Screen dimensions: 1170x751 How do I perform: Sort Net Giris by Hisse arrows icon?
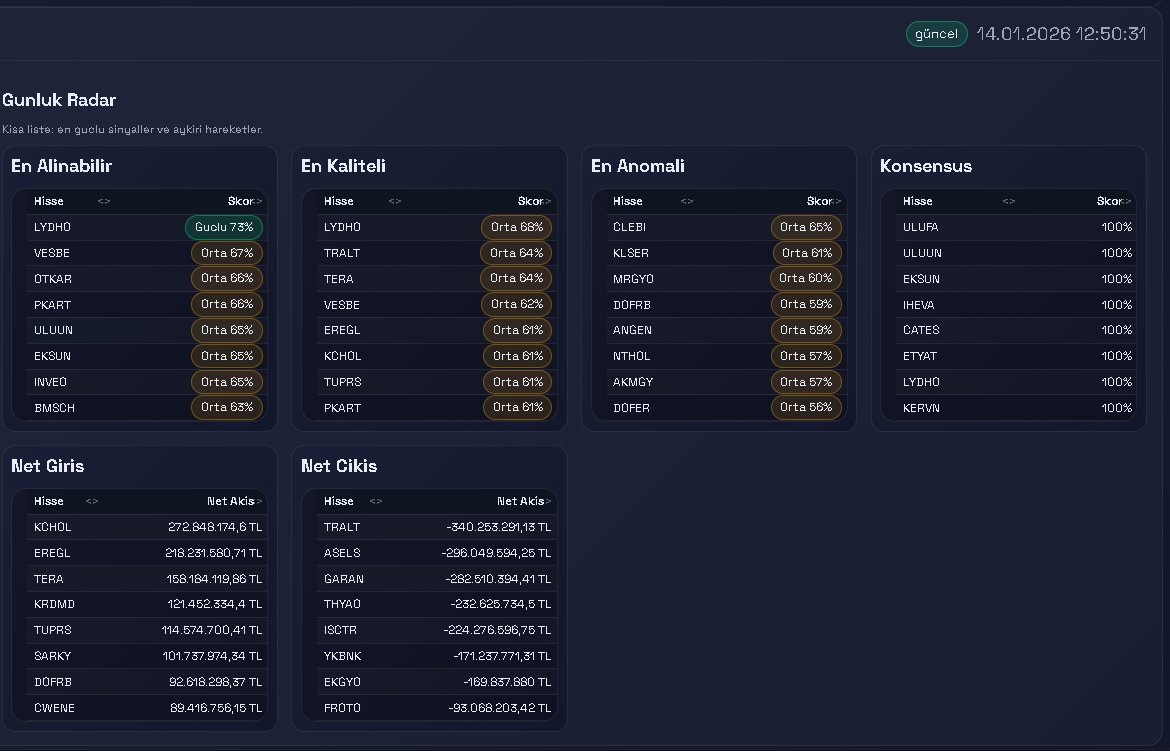coord(92,502)
